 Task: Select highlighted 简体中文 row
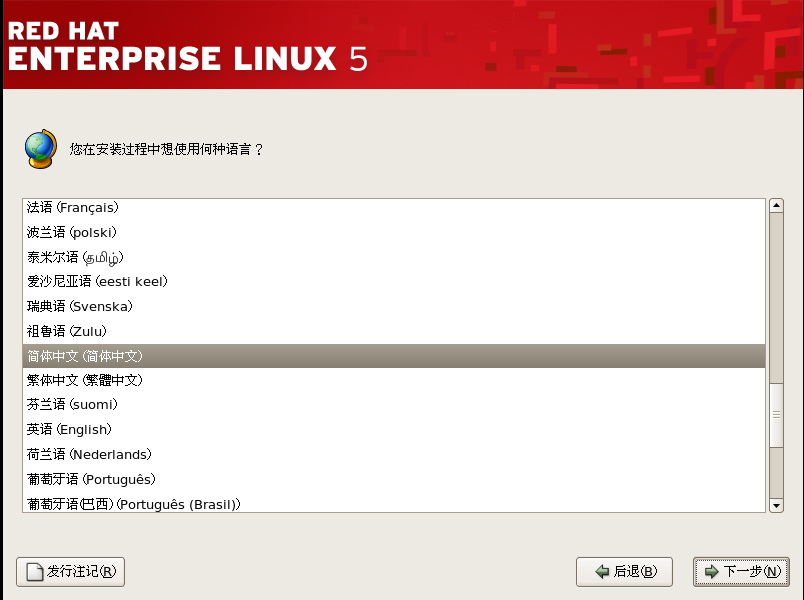[x=394, y=356]
